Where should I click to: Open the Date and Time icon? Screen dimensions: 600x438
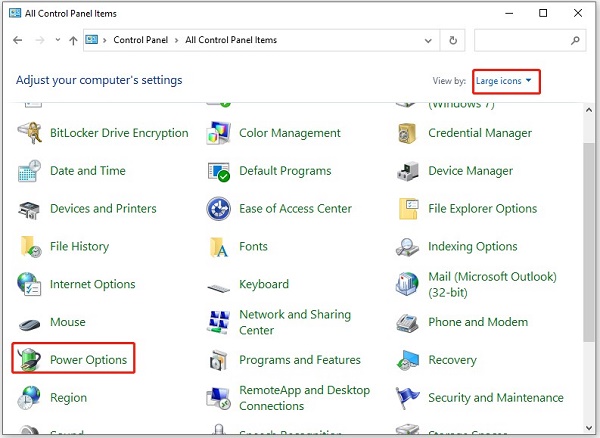[x=29, y=171]
